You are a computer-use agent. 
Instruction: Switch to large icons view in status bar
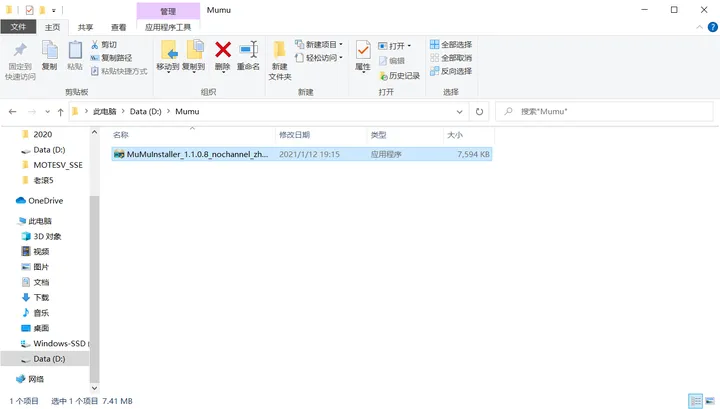click(709, 400)
